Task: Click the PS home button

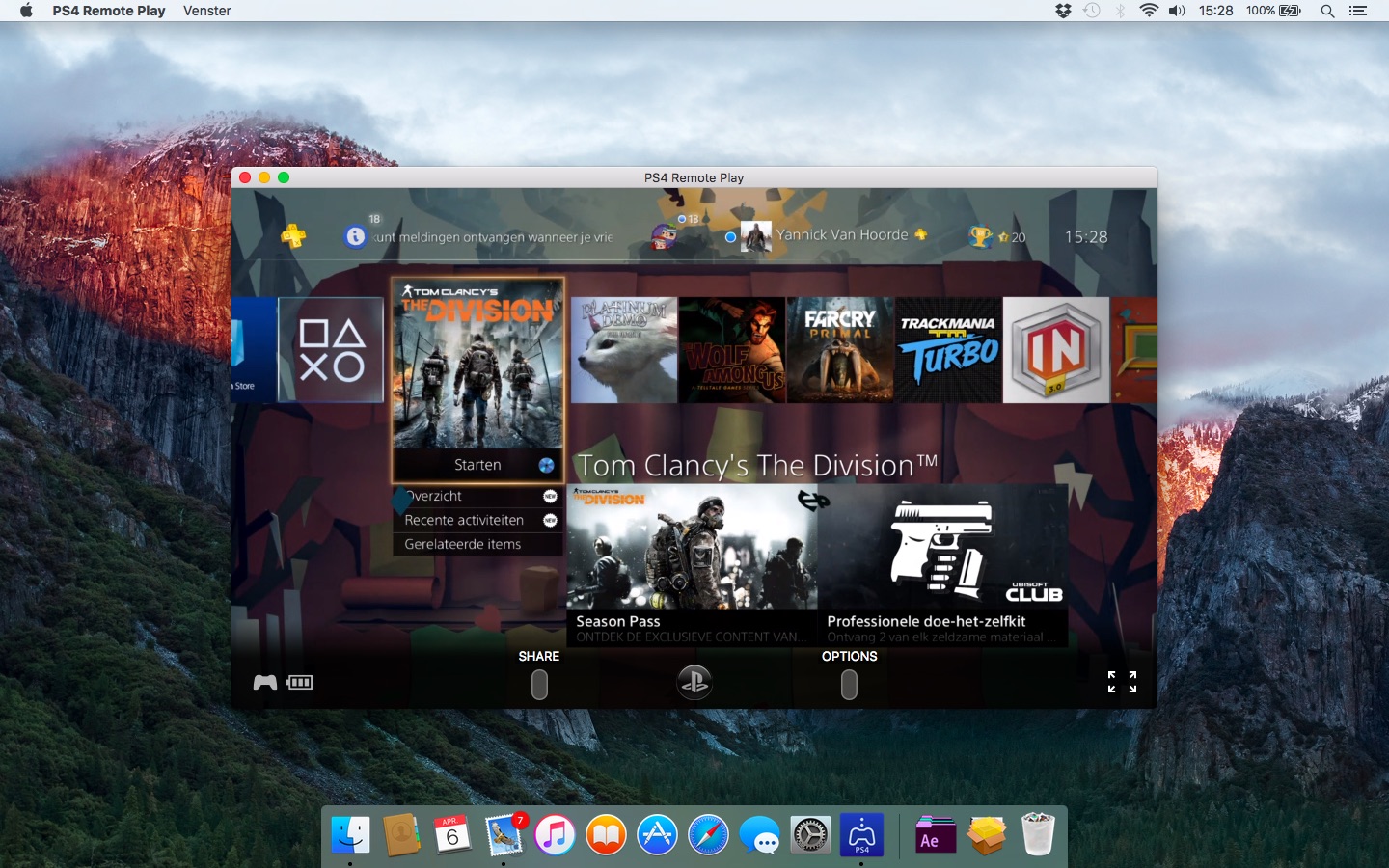Action: [x=694, y=682]
